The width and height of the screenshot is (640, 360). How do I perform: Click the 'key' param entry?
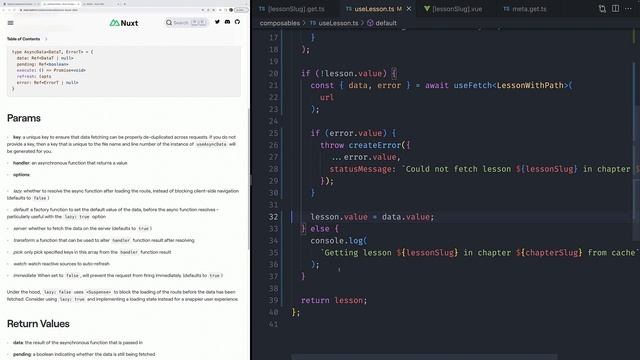[x=122, y=144]
